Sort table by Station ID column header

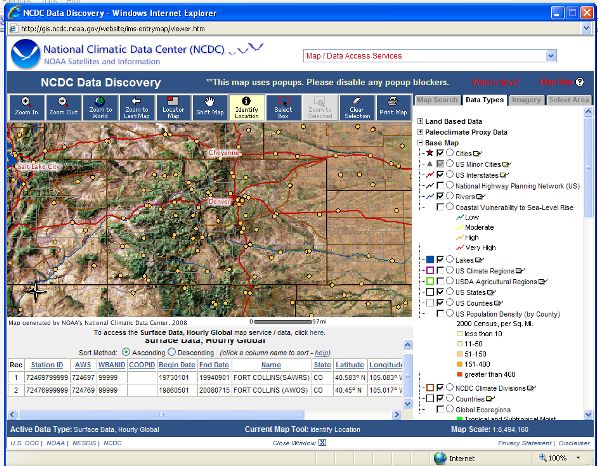point(47,365)
